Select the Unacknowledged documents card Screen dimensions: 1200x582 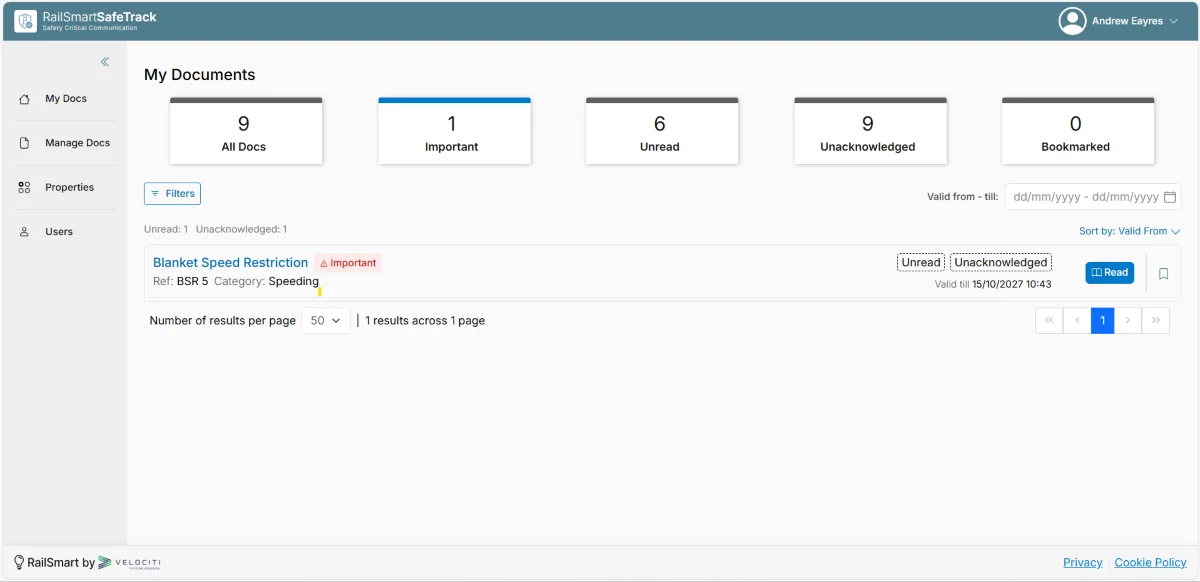tap(869, 130)
